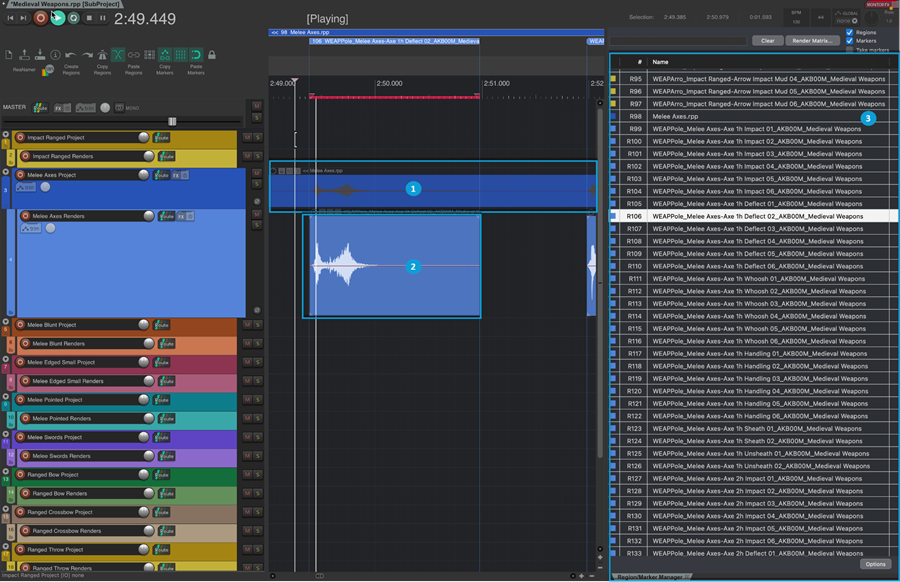Click the Render Matrix button
Image resolution: width=900 pixels, height=582 pixels.
pyautogui.click(x=812, y=41)
